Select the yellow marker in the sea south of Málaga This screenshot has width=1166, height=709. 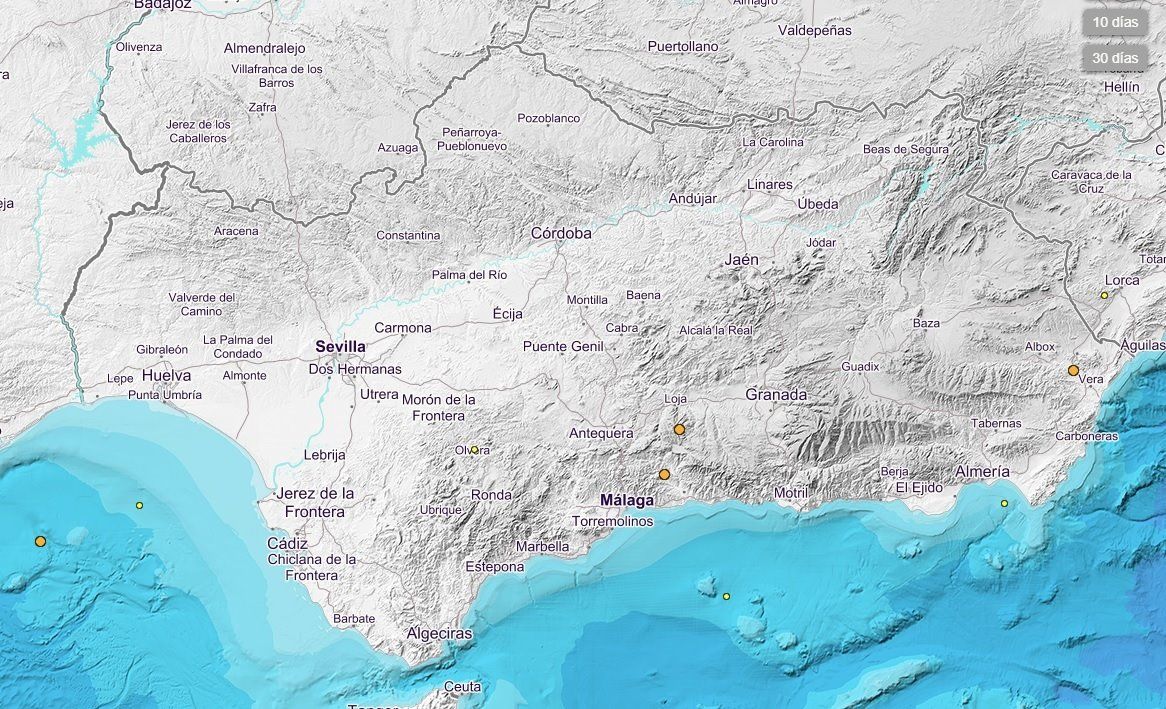point(726,596)
